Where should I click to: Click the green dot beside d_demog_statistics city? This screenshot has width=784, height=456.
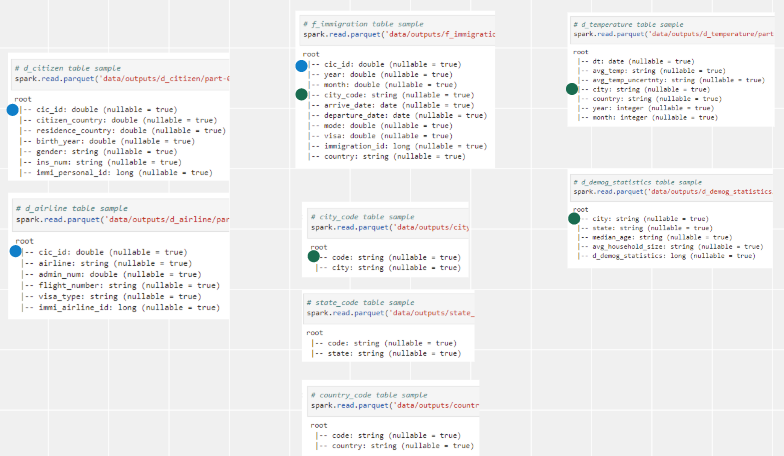pyautogui.click(x=574, y=218)
